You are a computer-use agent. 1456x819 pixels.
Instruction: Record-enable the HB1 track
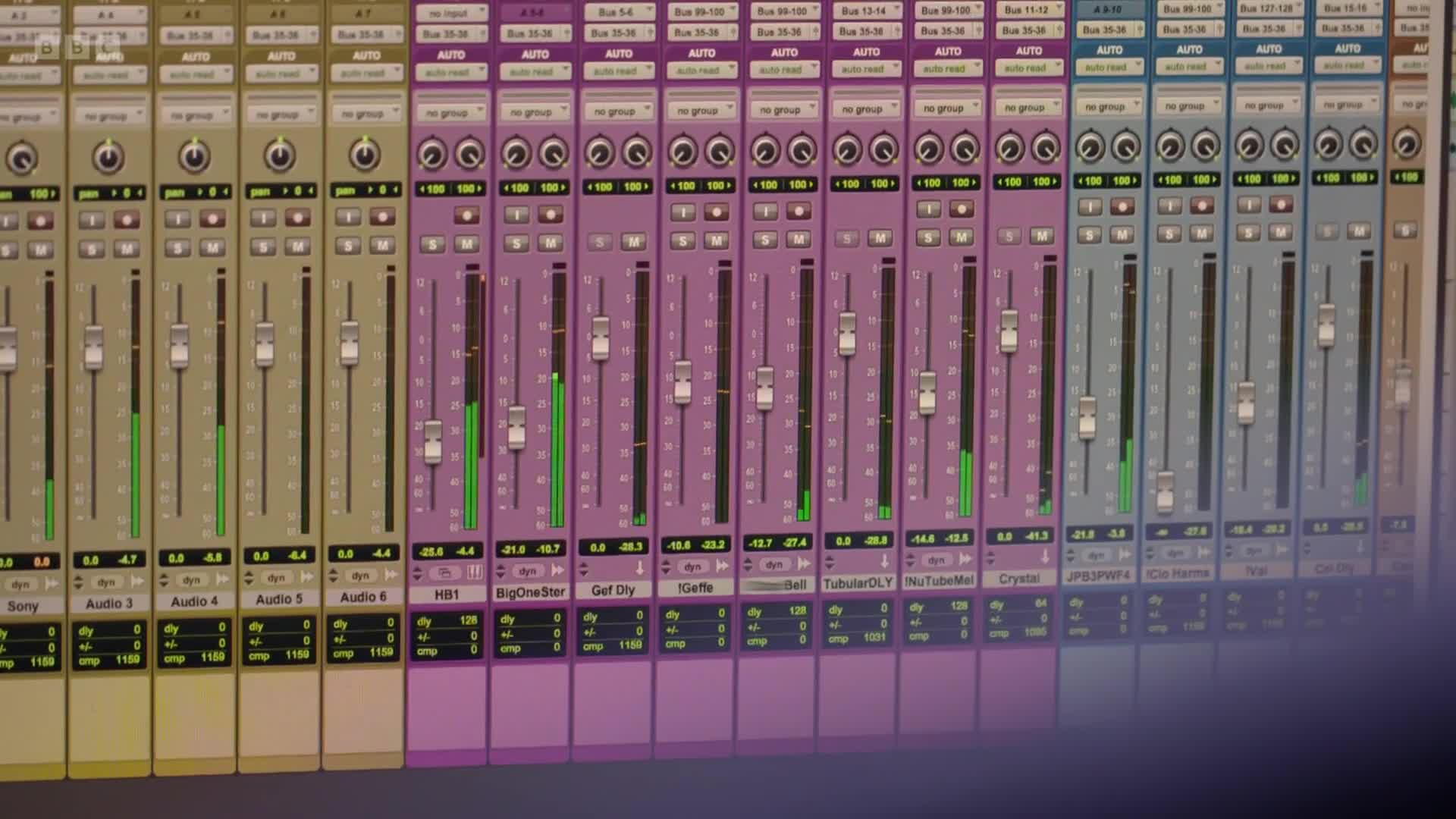(466, 215)
